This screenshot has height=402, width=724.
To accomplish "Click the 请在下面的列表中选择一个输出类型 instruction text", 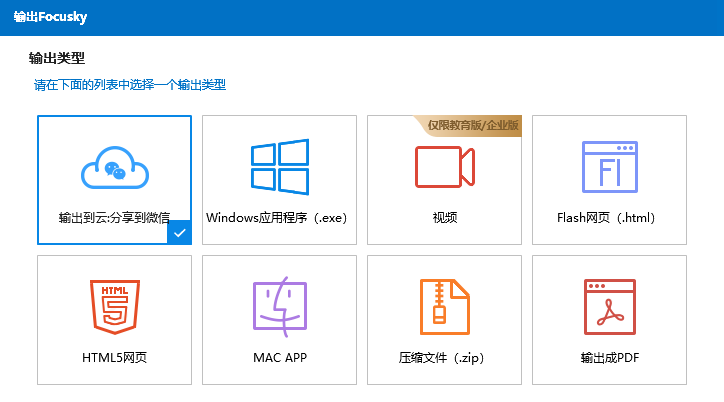I will coord(130,85).
